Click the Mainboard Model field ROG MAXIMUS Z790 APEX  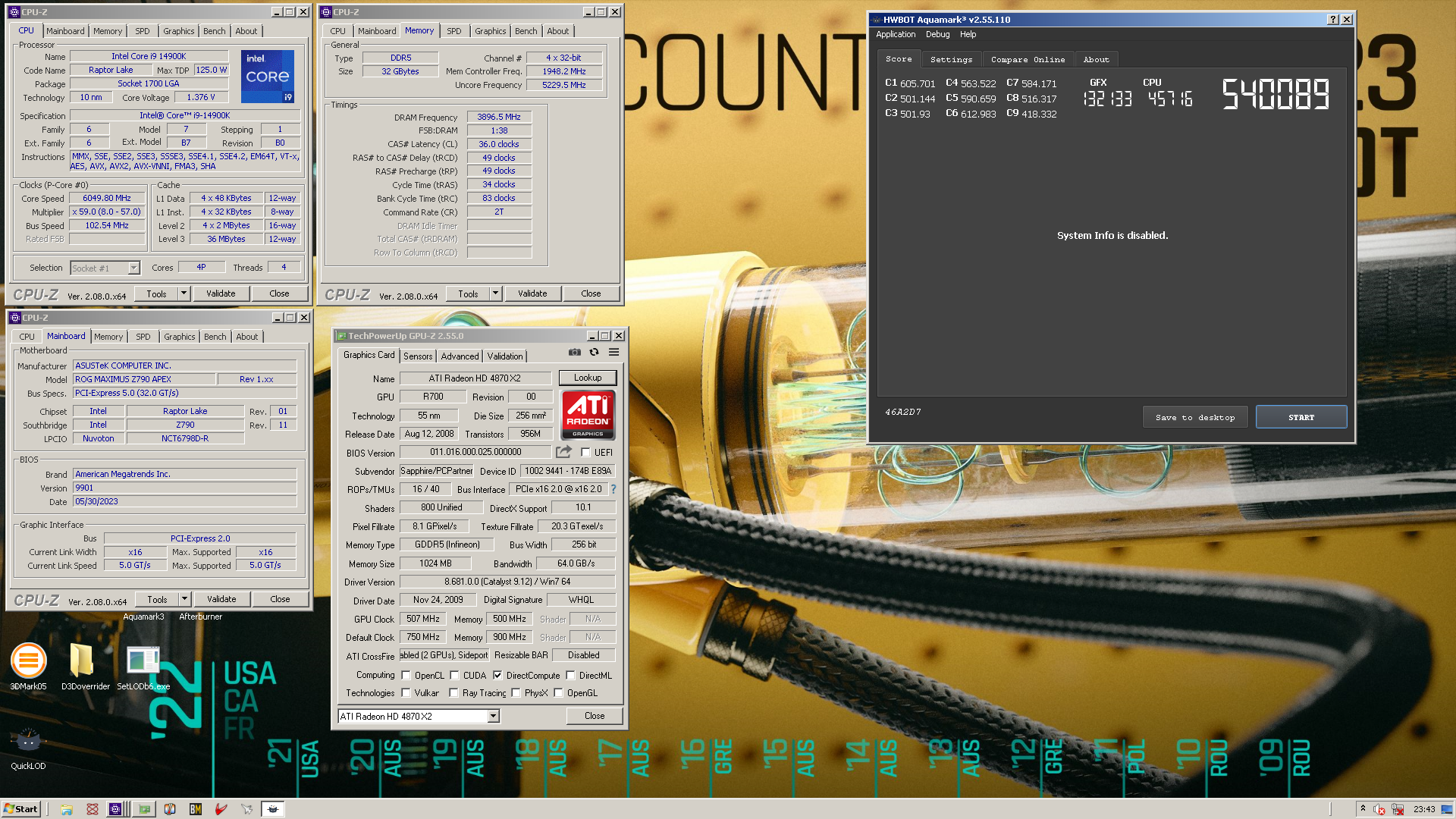point(143,379)
